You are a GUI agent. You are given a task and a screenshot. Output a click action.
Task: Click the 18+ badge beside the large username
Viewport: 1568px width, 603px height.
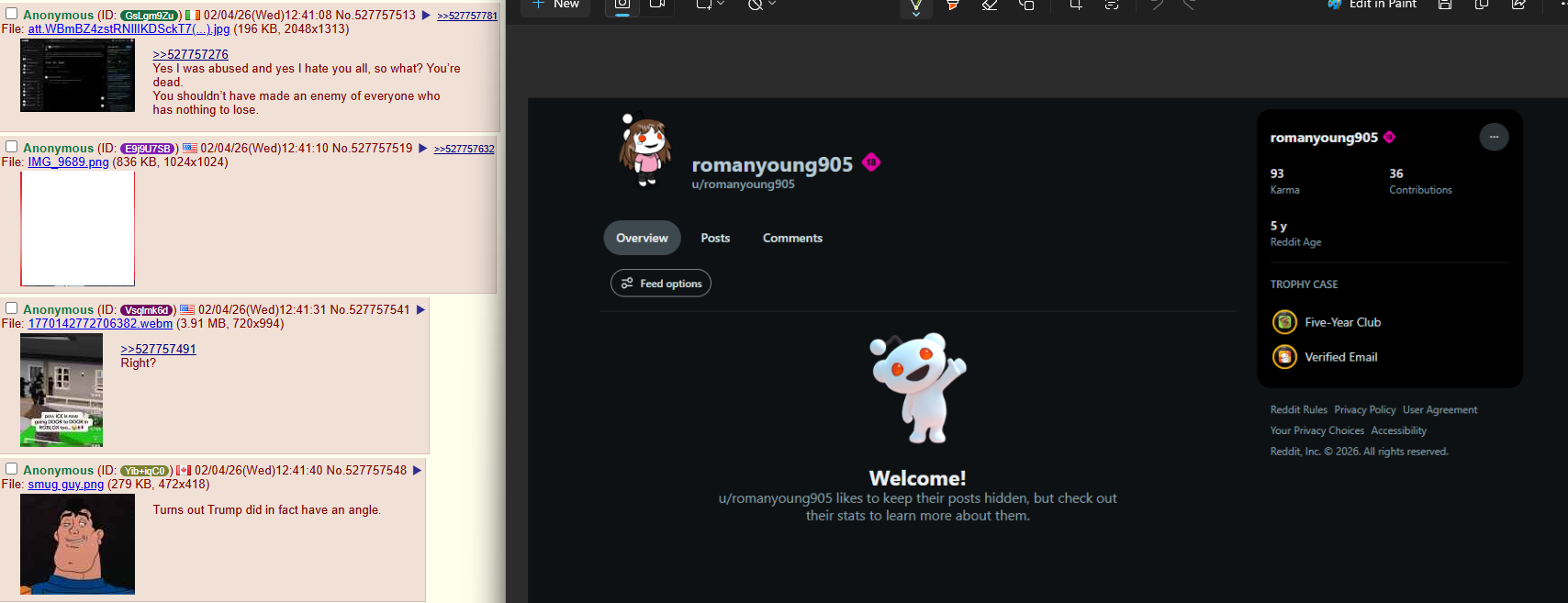tap(871, 162)
